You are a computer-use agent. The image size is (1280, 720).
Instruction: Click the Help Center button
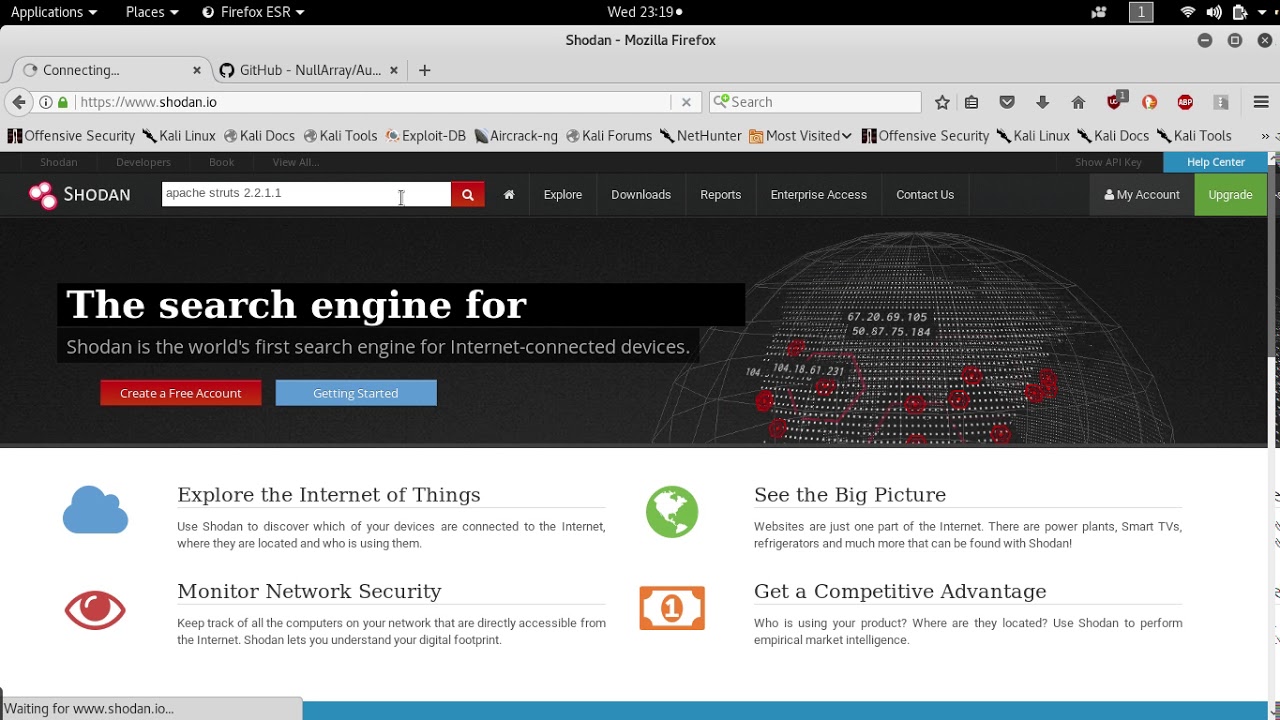pyautogui.click(x=1215, y=162)
